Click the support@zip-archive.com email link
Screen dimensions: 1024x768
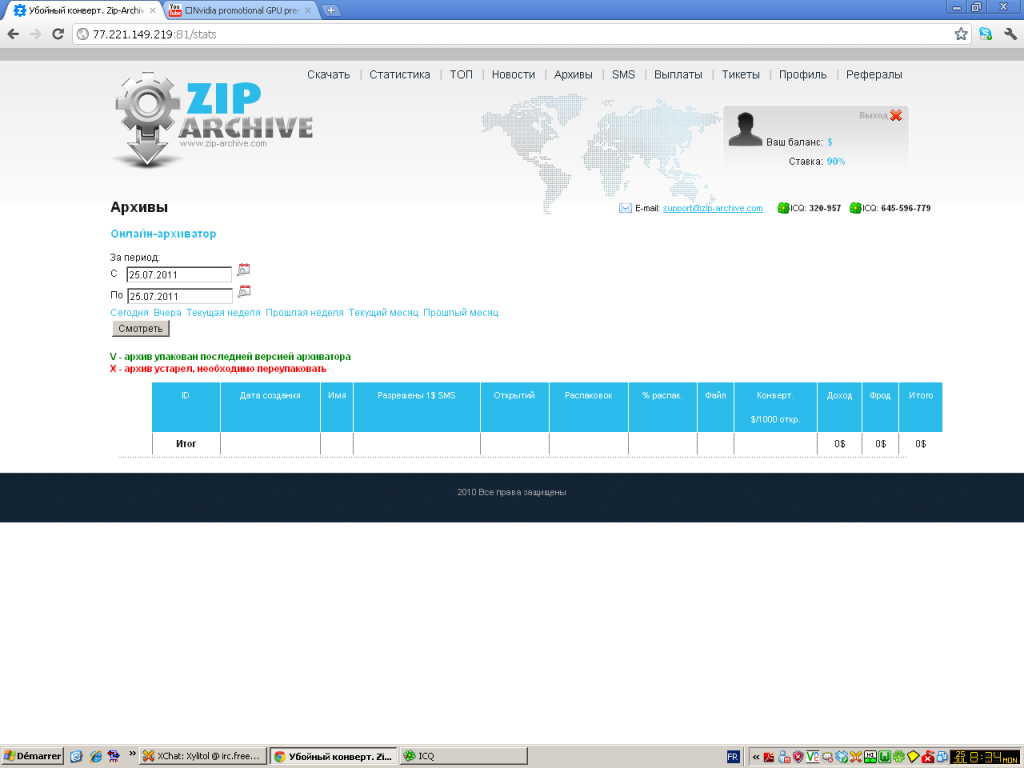pyautogui.click(x=712, y=208)
